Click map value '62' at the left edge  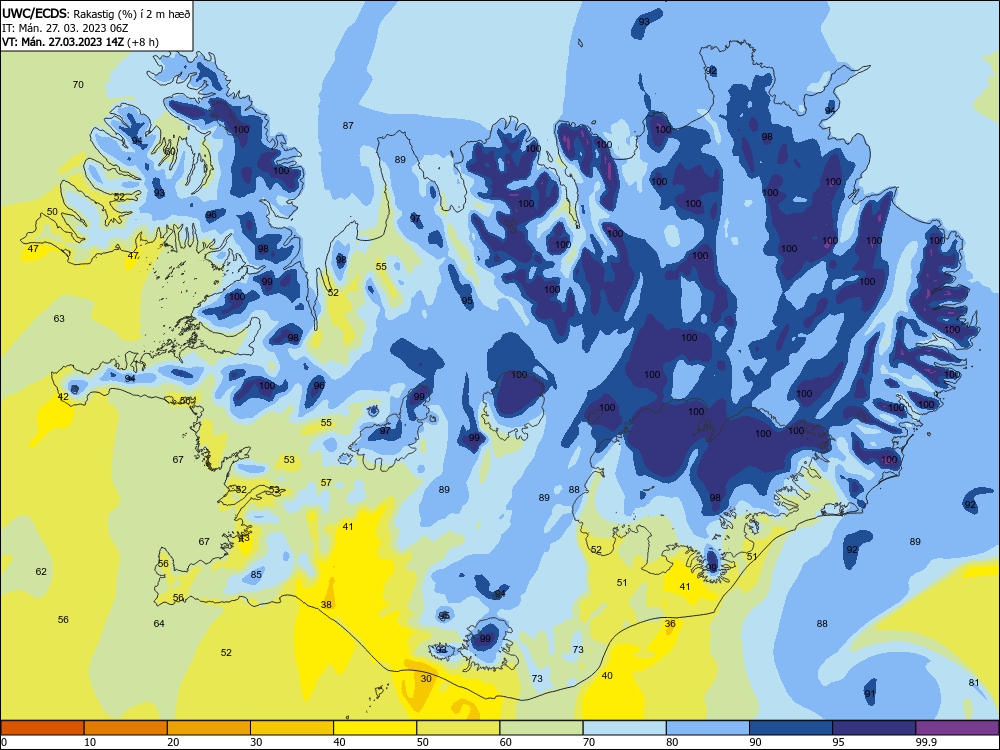pos(41,571)
